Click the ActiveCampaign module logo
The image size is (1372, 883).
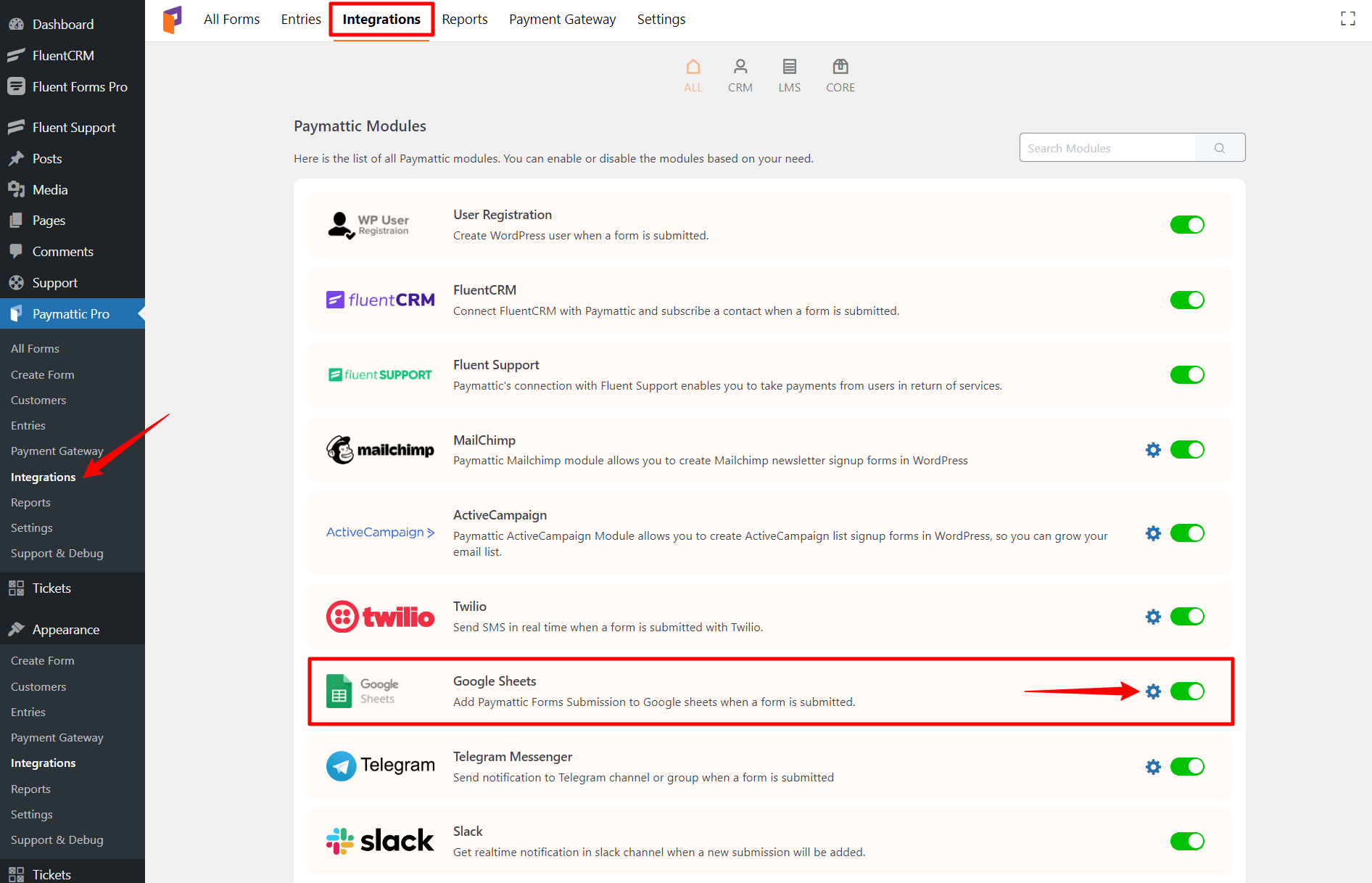tap(380, 533)
